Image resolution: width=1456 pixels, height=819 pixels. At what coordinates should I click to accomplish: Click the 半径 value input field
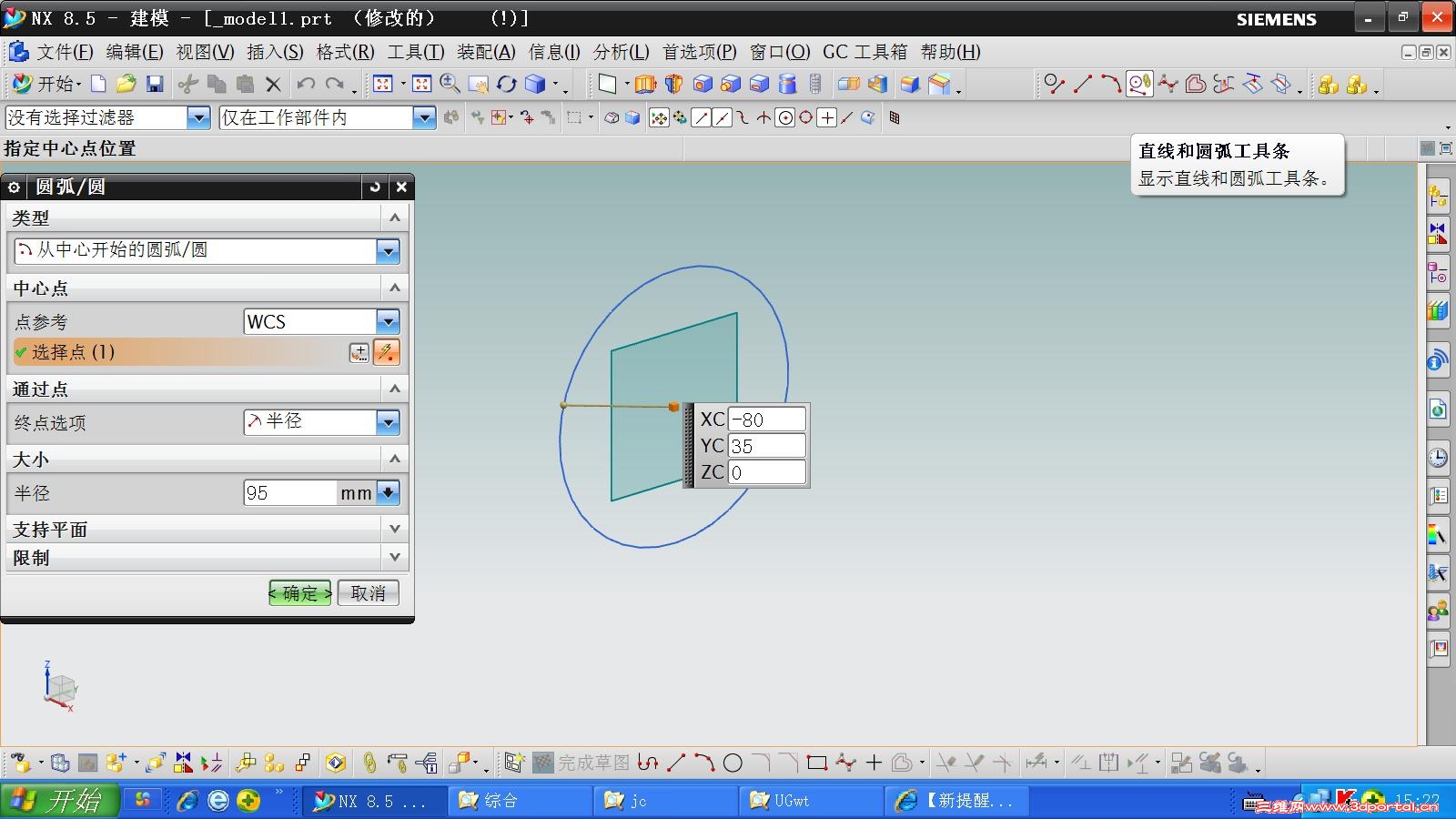pyautogui.click(x=289, y=493)
